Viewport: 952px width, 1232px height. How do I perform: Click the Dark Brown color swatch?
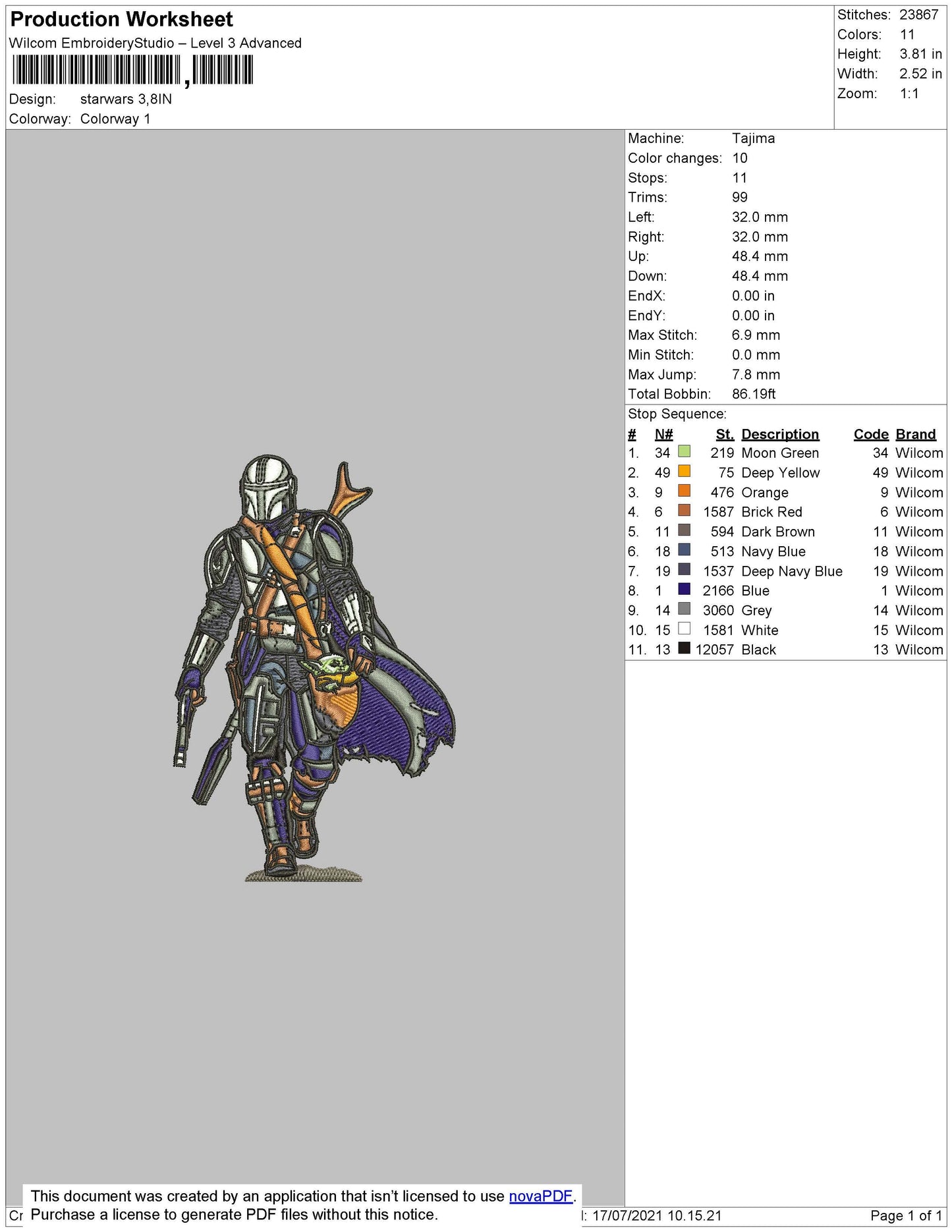tap(684, 530)
